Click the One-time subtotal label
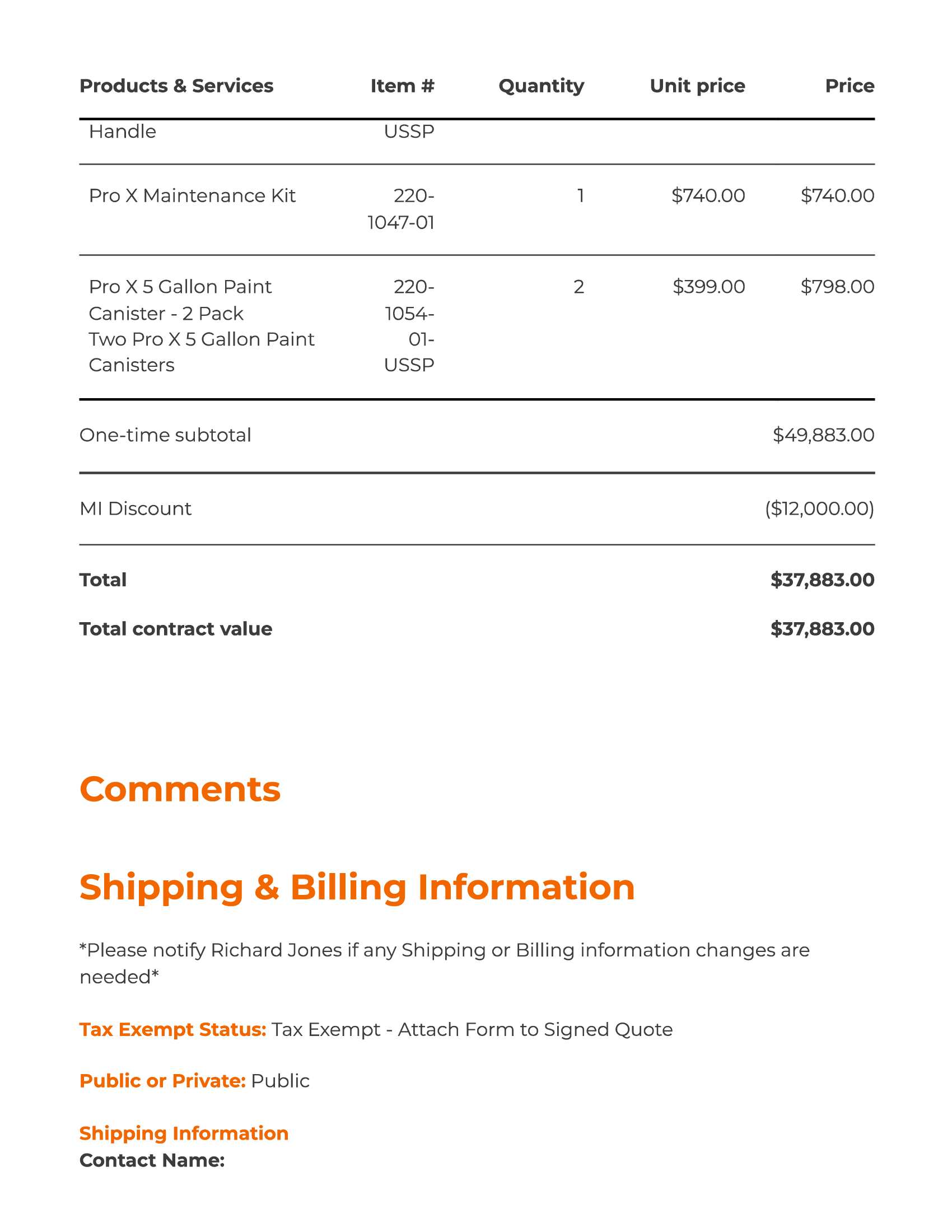The image size is (952, 1232). tap(165, 435)
